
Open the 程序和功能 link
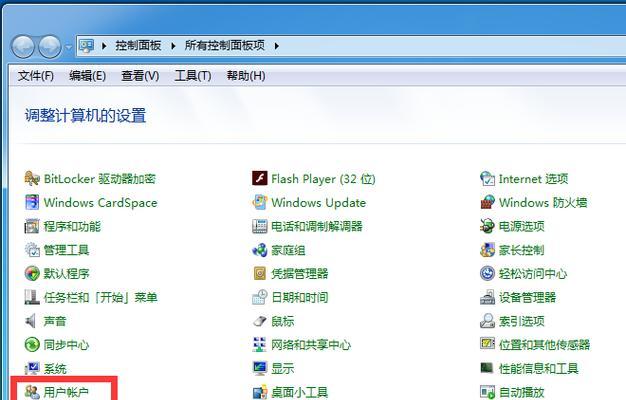pos(72,226)
